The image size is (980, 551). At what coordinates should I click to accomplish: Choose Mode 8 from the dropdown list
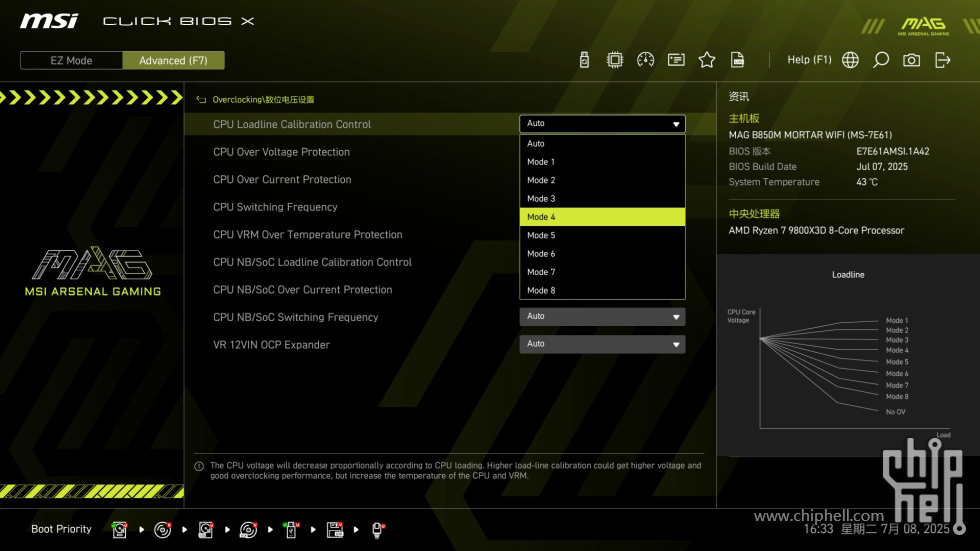click(x=602, y=290)
